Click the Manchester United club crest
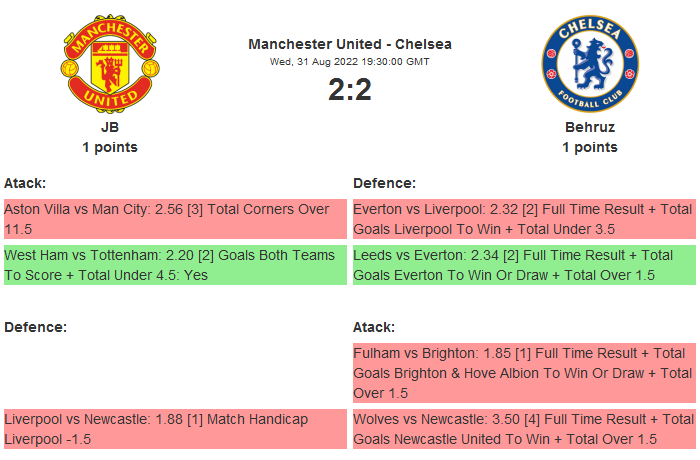700x460 pixels. pos(109,66)
